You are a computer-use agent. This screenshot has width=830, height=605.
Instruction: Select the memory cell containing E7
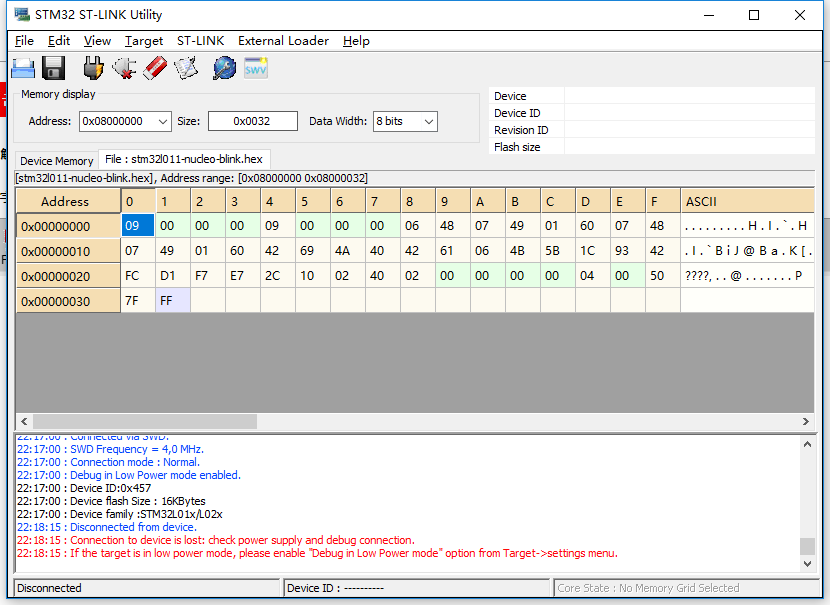tap(242, 276)
